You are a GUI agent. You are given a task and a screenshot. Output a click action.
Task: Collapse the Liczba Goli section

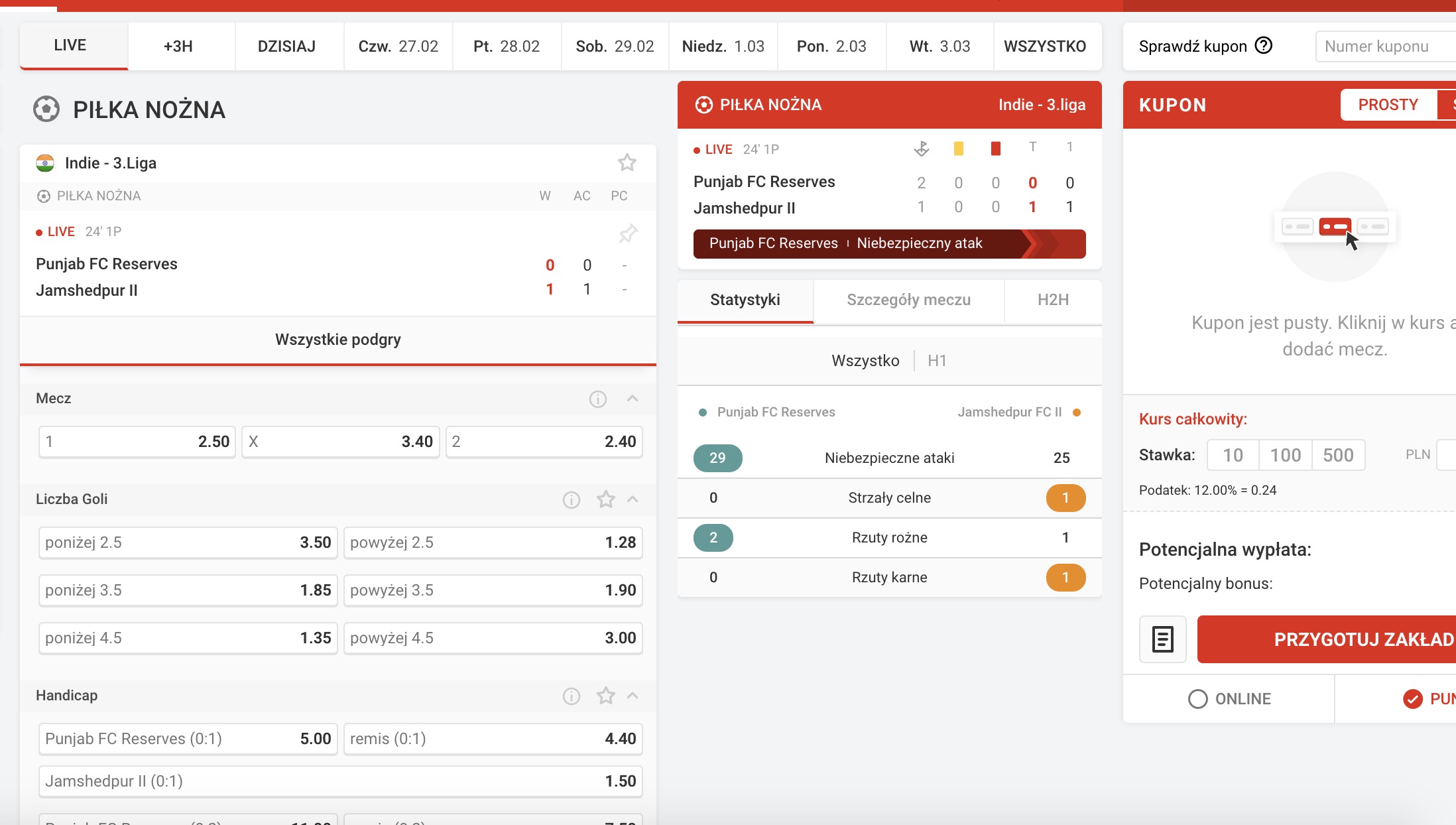[x=633, y=499]
